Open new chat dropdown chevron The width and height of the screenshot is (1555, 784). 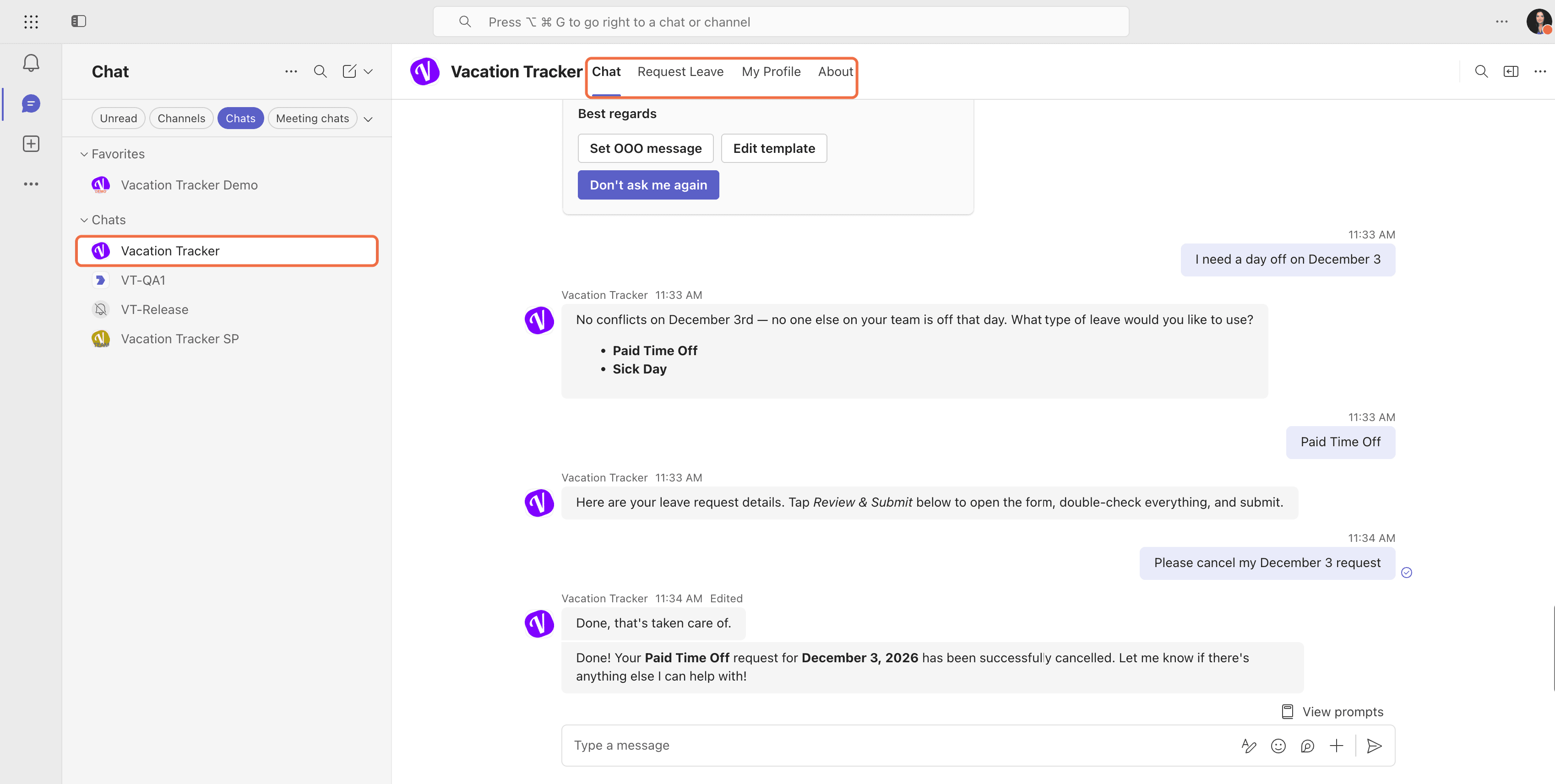368,71
